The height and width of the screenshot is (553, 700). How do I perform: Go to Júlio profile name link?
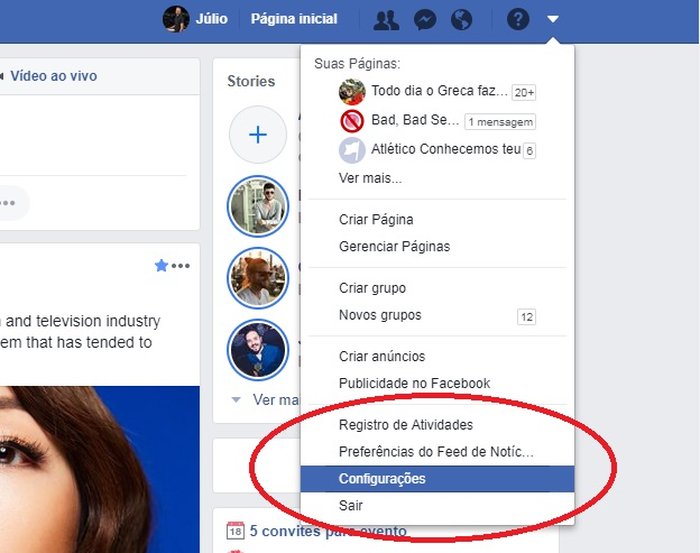tap(211, 19)
